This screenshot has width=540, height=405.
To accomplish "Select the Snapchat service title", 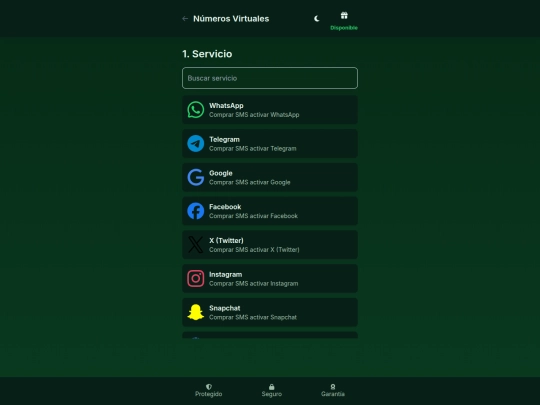I will point(225,308).
